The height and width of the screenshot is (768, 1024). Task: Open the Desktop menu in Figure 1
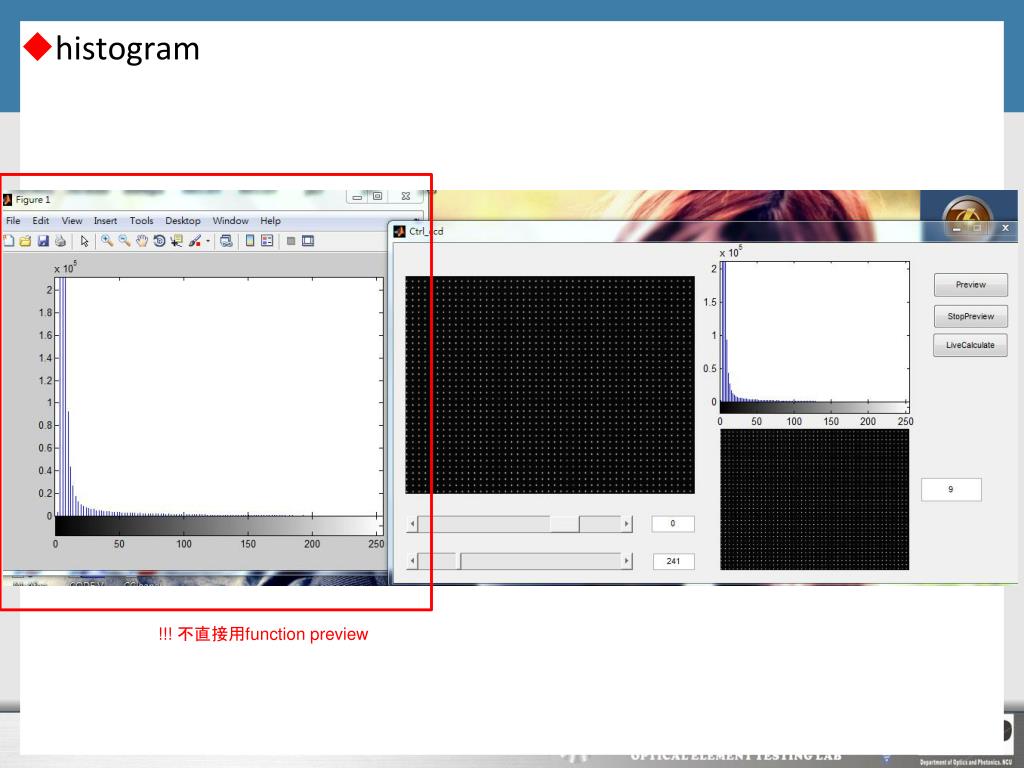(x=183, y=221)
